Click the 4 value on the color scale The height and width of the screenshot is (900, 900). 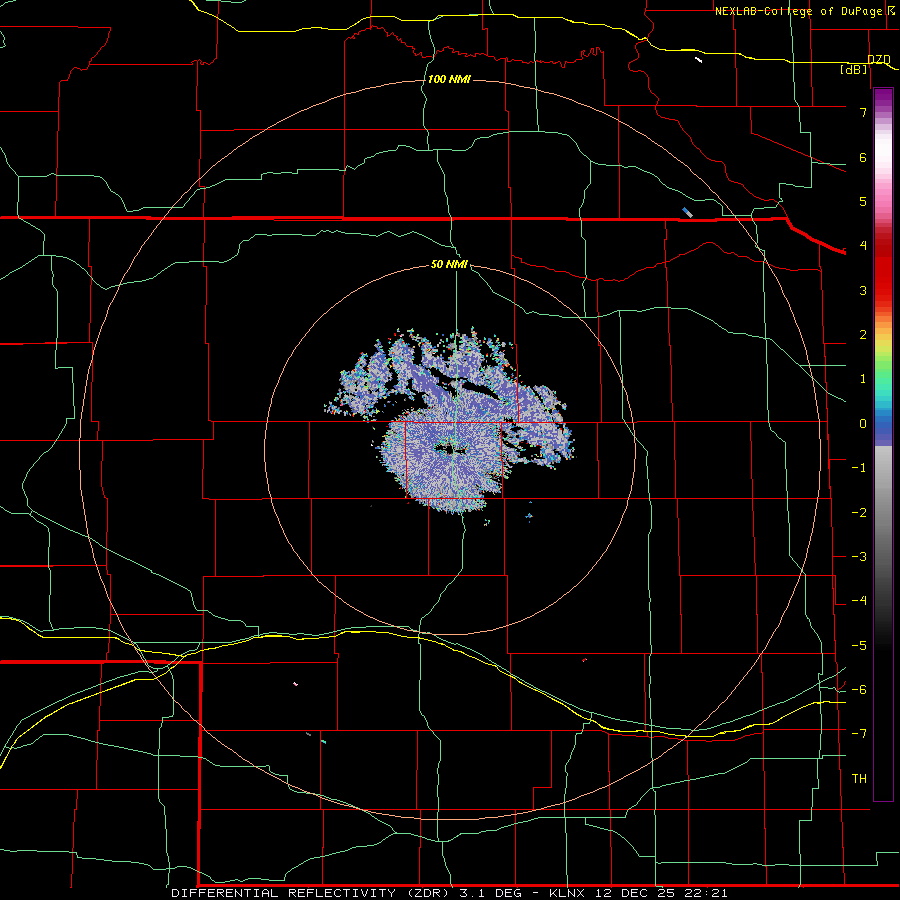pos(863,246)
